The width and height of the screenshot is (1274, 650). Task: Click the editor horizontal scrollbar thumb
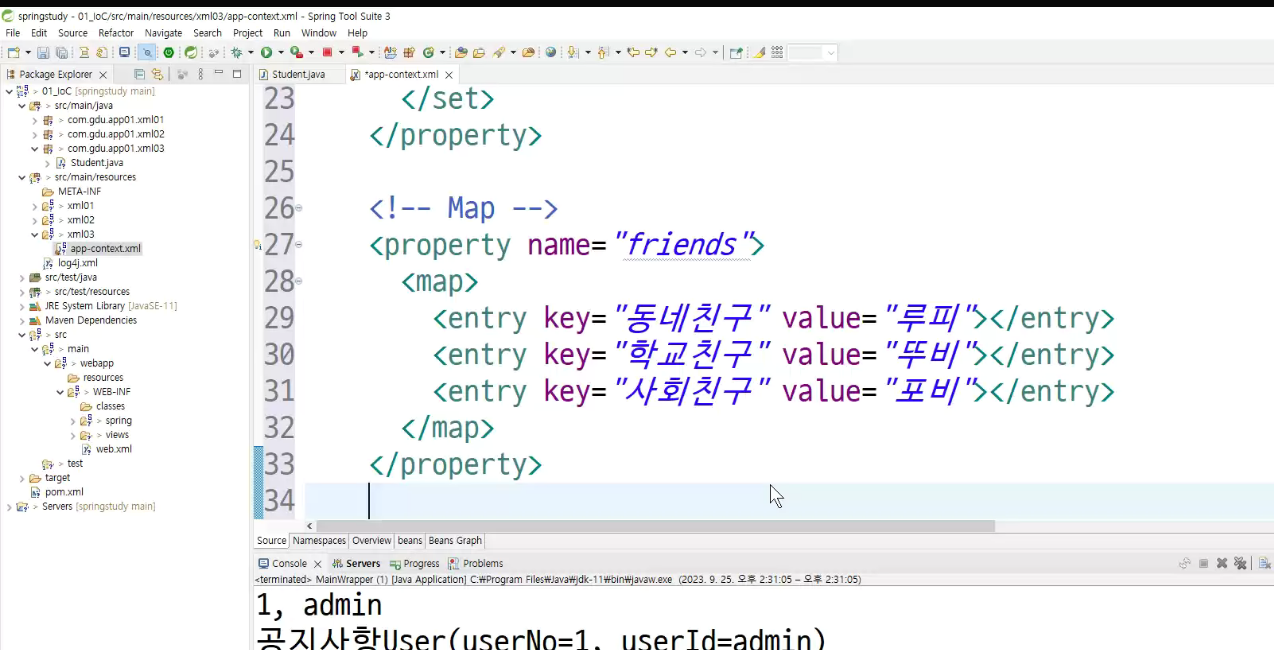pos(658,526)
